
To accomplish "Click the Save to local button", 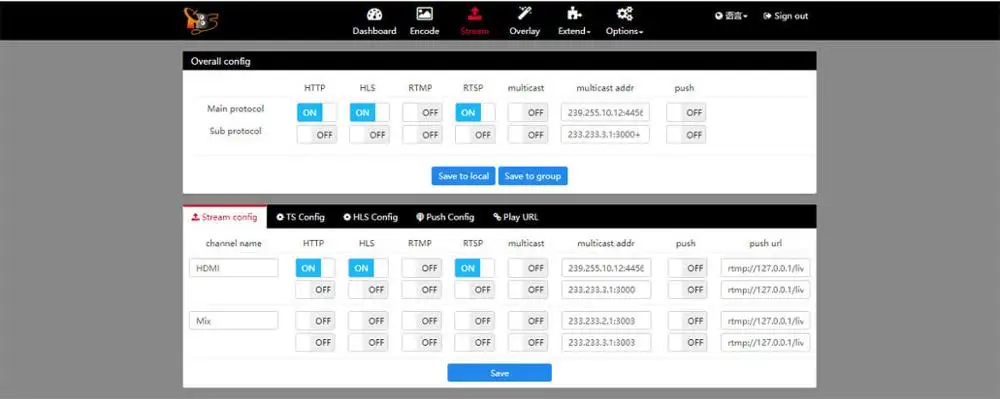I will coord(464,176).
